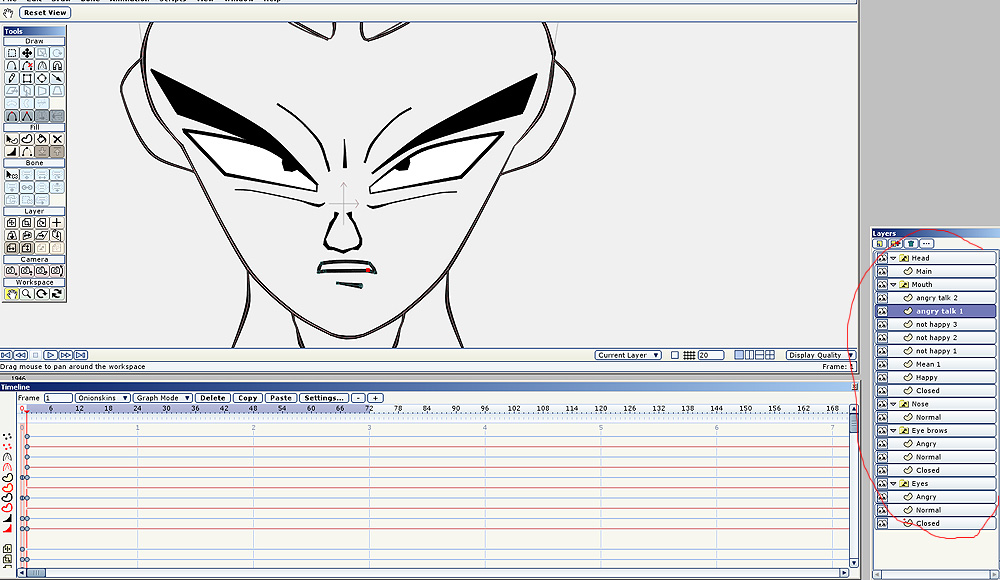Viewport: 1000px width, 580px height.
Task: Collapse the Eye brows layer group
Action: [894, 431]
